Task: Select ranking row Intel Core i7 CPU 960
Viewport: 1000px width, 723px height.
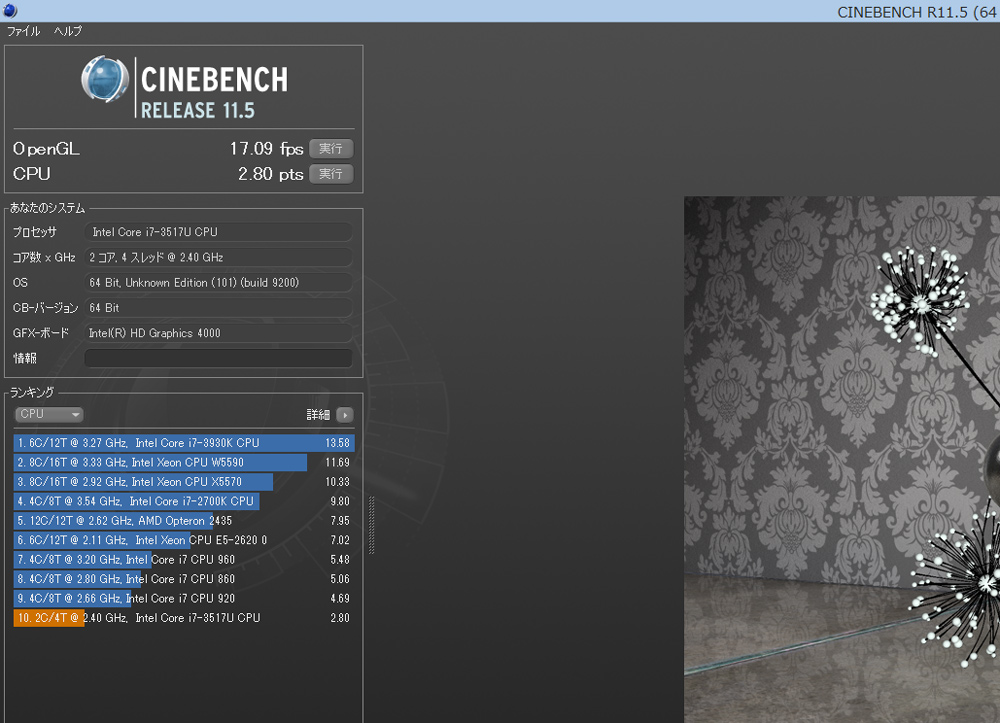Action: click(184, 559)
